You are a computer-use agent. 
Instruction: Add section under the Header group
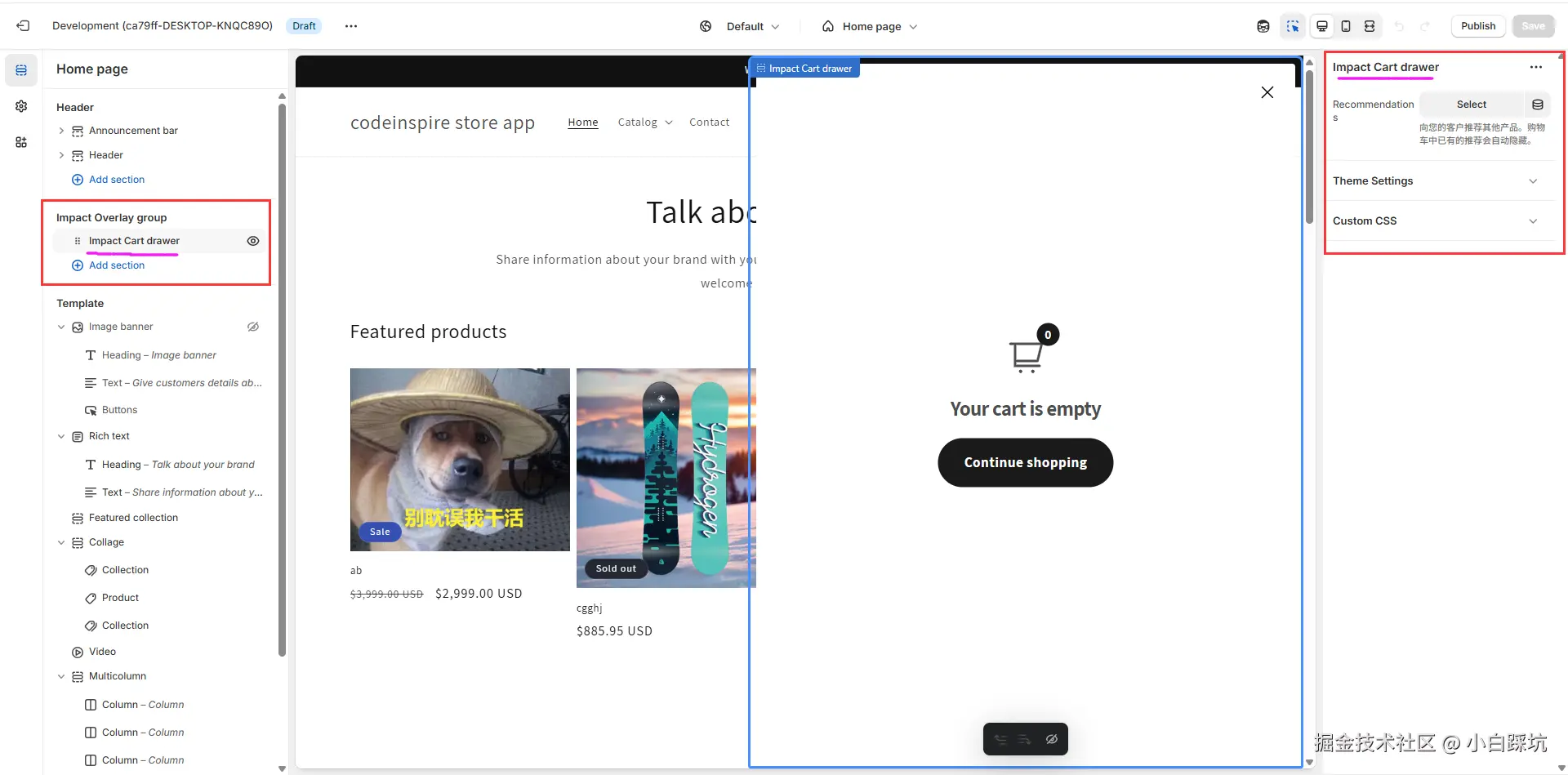108,180
